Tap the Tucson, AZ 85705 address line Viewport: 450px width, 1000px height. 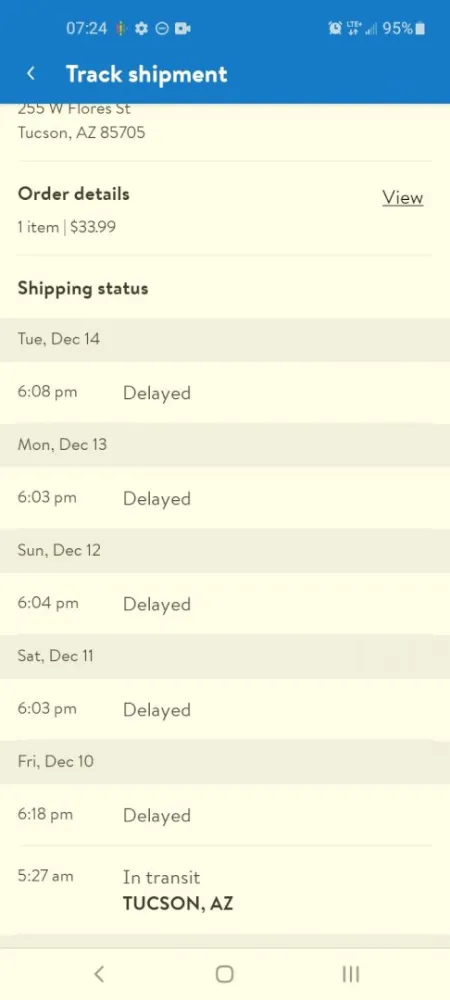click(x=82, y=133)
